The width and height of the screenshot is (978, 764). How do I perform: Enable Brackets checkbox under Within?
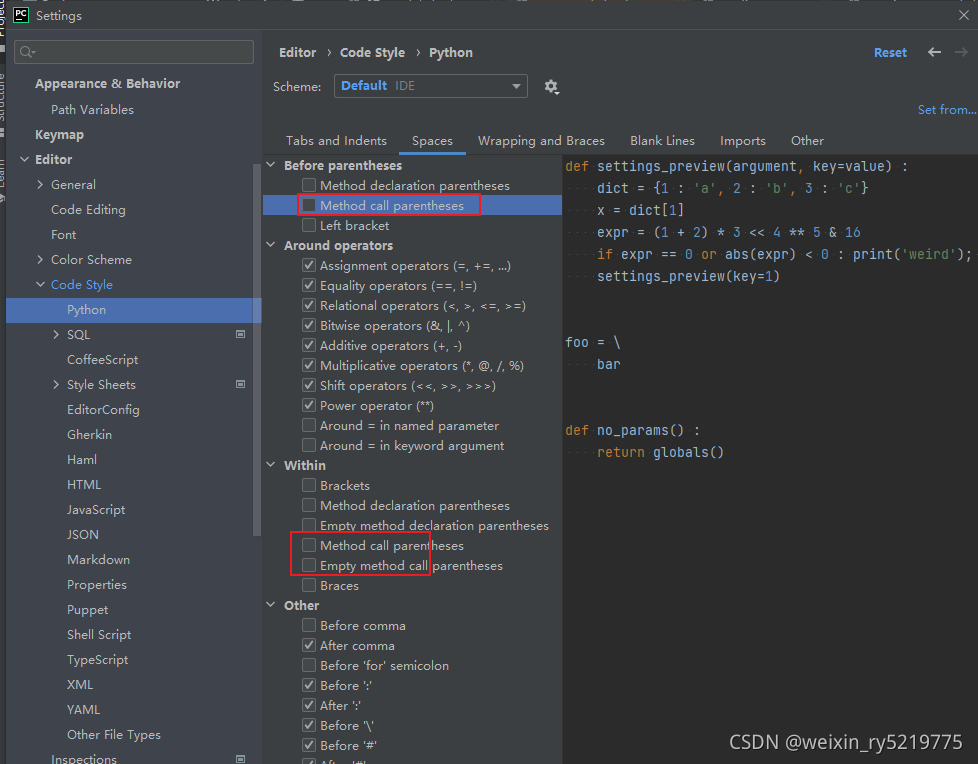tap(309, 485)
